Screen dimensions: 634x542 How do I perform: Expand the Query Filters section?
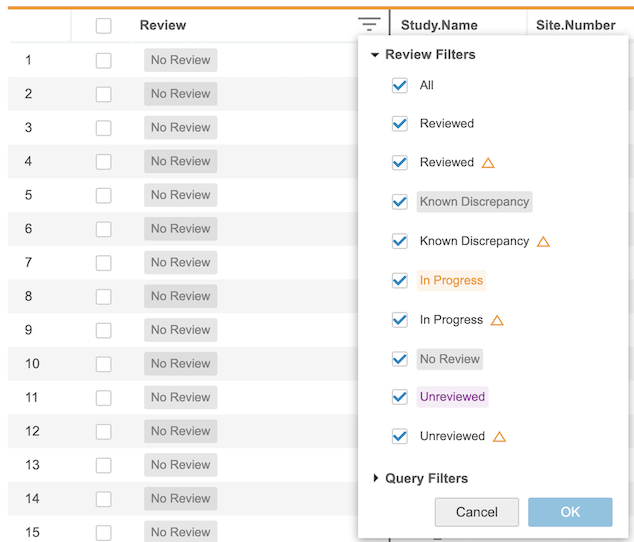click(x=375, y=479)
